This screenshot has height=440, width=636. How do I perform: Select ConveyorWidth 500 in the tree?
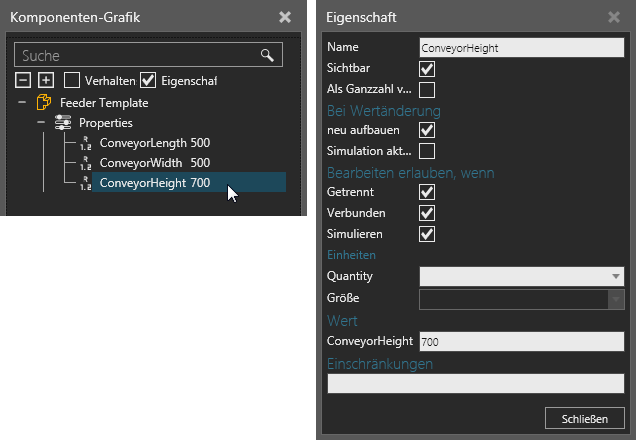tap(155, 163)
